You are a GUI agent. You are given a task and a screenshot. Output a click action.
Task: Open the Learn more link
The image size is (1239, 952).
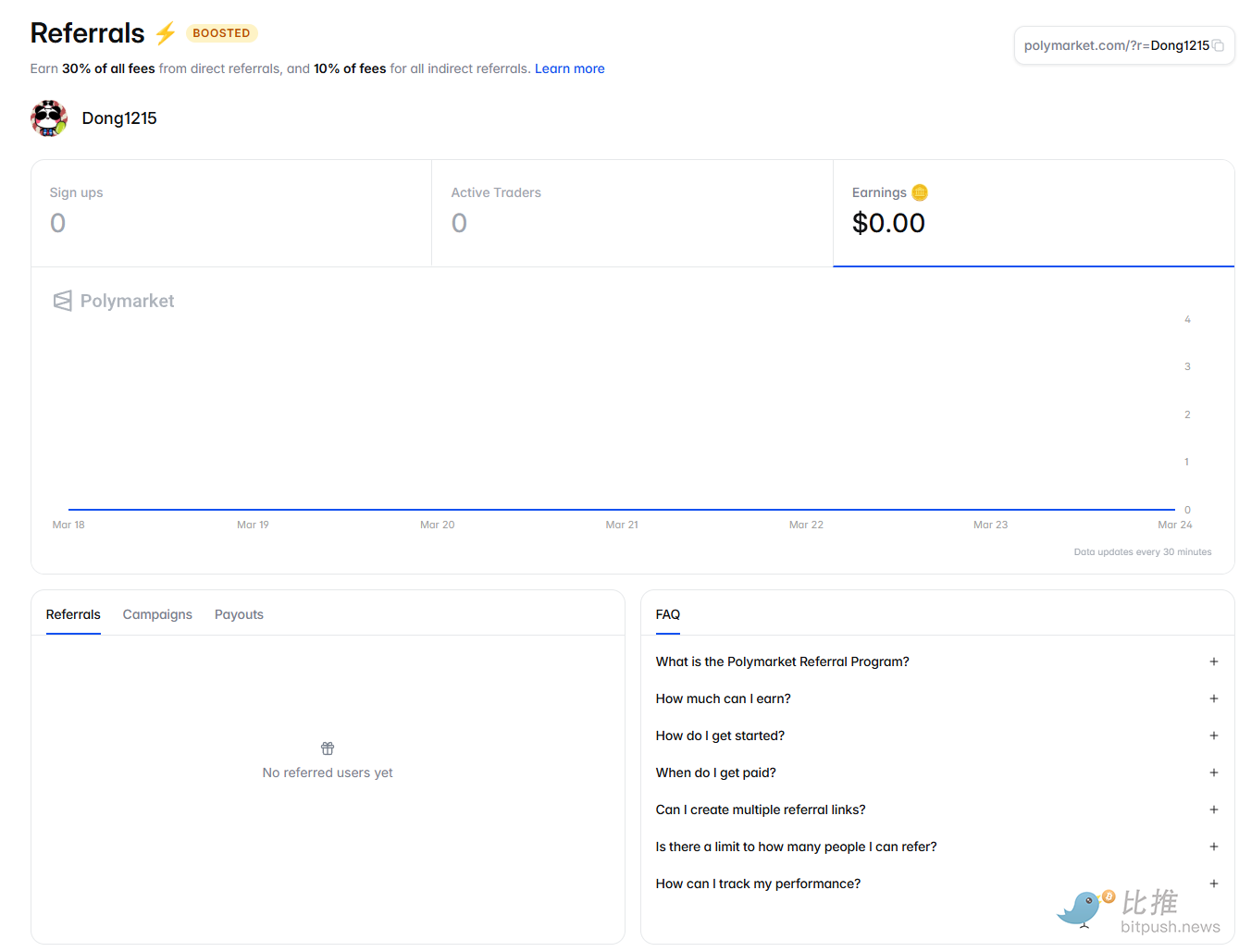[x=569, y=68]
